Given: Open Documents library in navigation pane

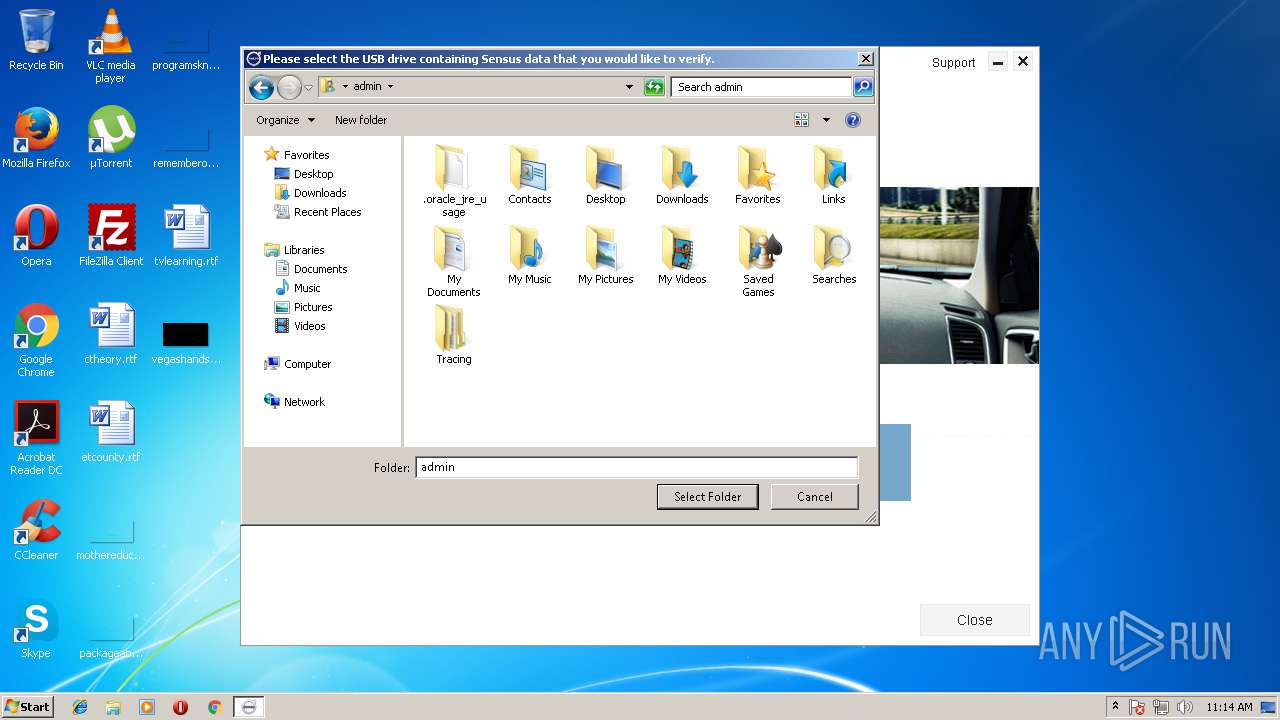Looking at the screenshot, I should (311, 269).
